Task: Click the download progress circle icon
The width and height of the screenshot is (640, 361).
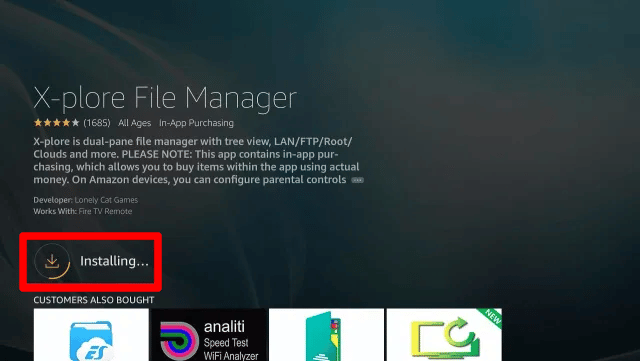Action: (52, 261)
